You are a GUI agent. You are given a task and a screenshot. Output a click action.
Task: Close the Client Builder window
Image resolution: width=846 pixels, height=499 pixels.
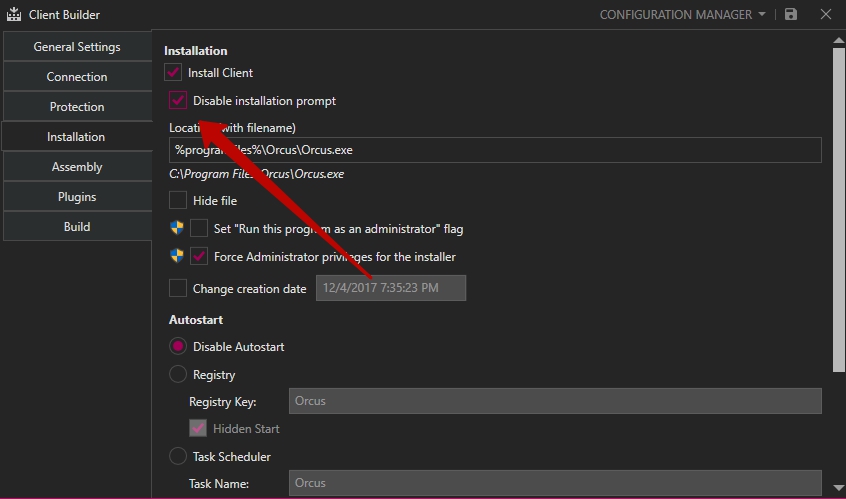click(825, 15)
